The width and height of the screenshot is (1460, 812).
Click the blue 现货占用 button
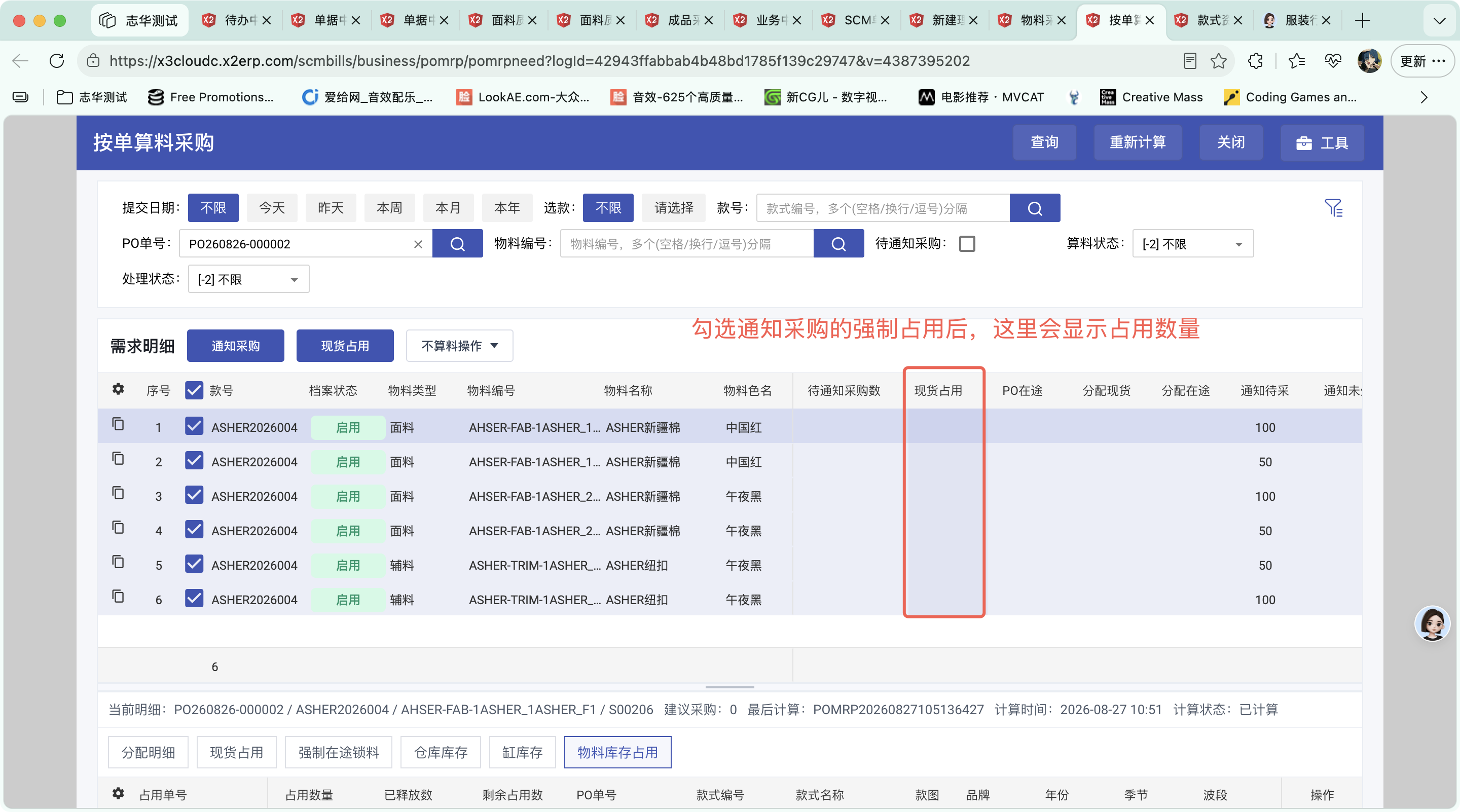tap(345, 346)
